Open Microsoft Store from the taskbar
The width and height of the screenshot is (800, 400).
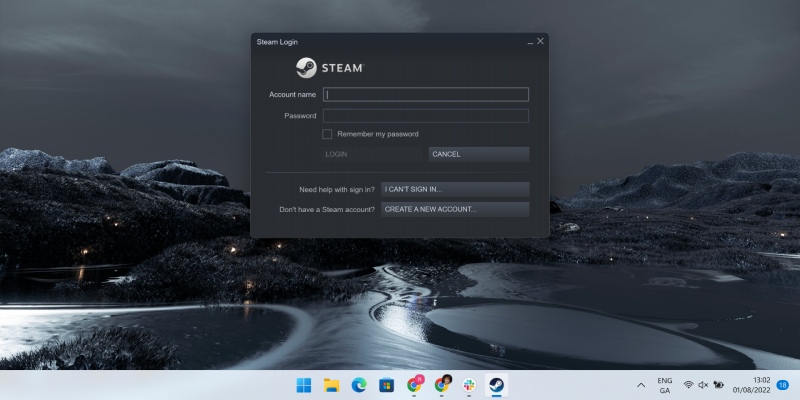(x=386, y=385)
